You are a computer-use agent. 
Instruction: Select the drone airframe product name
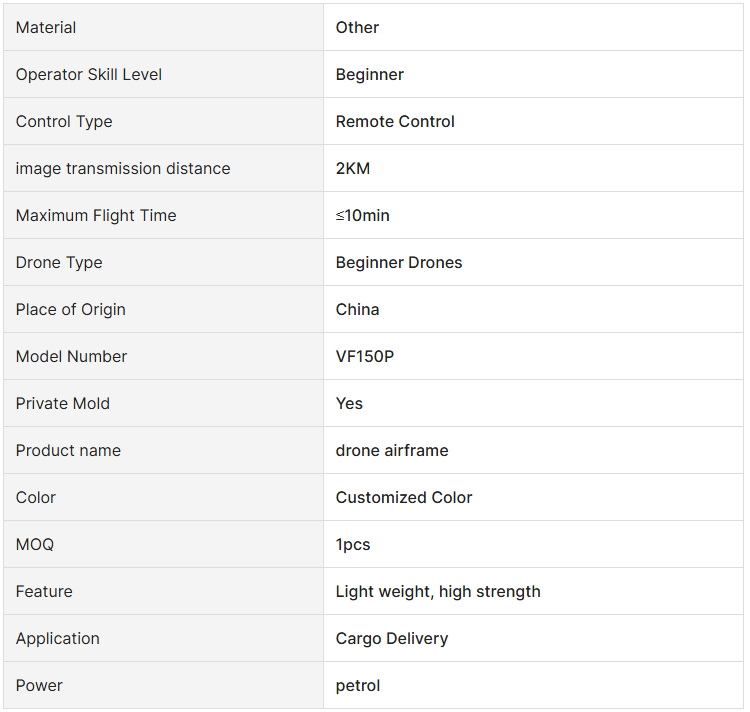pyautogui.click(x=392, y=450)
